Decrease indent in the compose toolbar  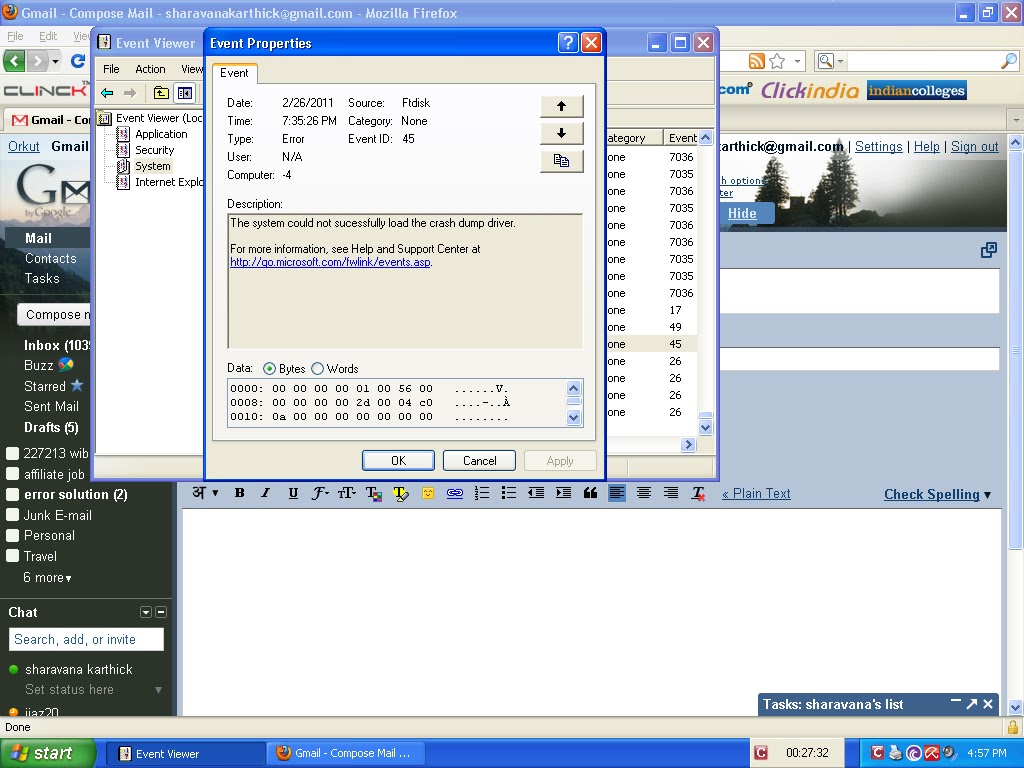pyautogui.click(x=536, y=493)
